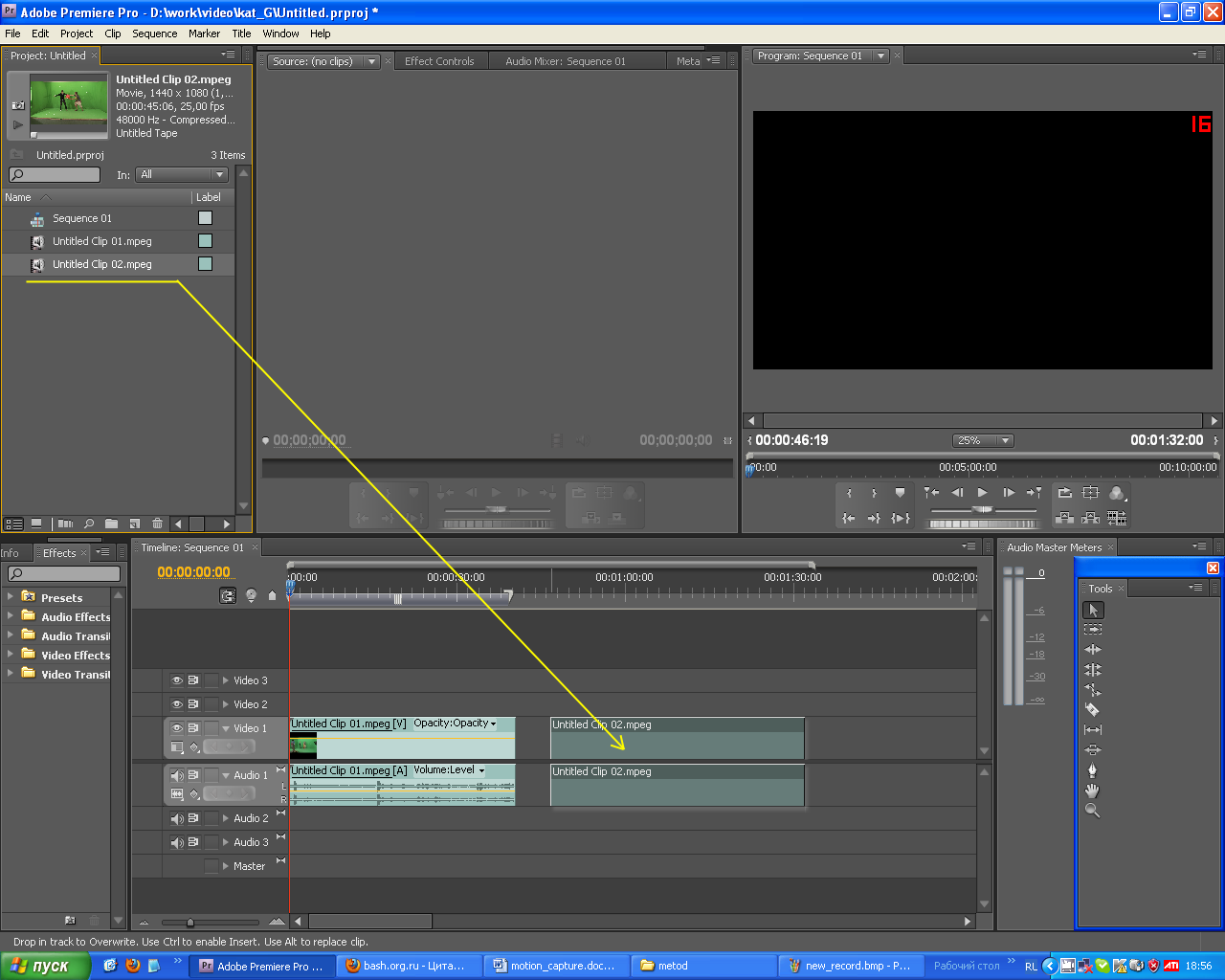
Task: Click the Lift button in Program monitor
Action: [x=1064, y=518]
